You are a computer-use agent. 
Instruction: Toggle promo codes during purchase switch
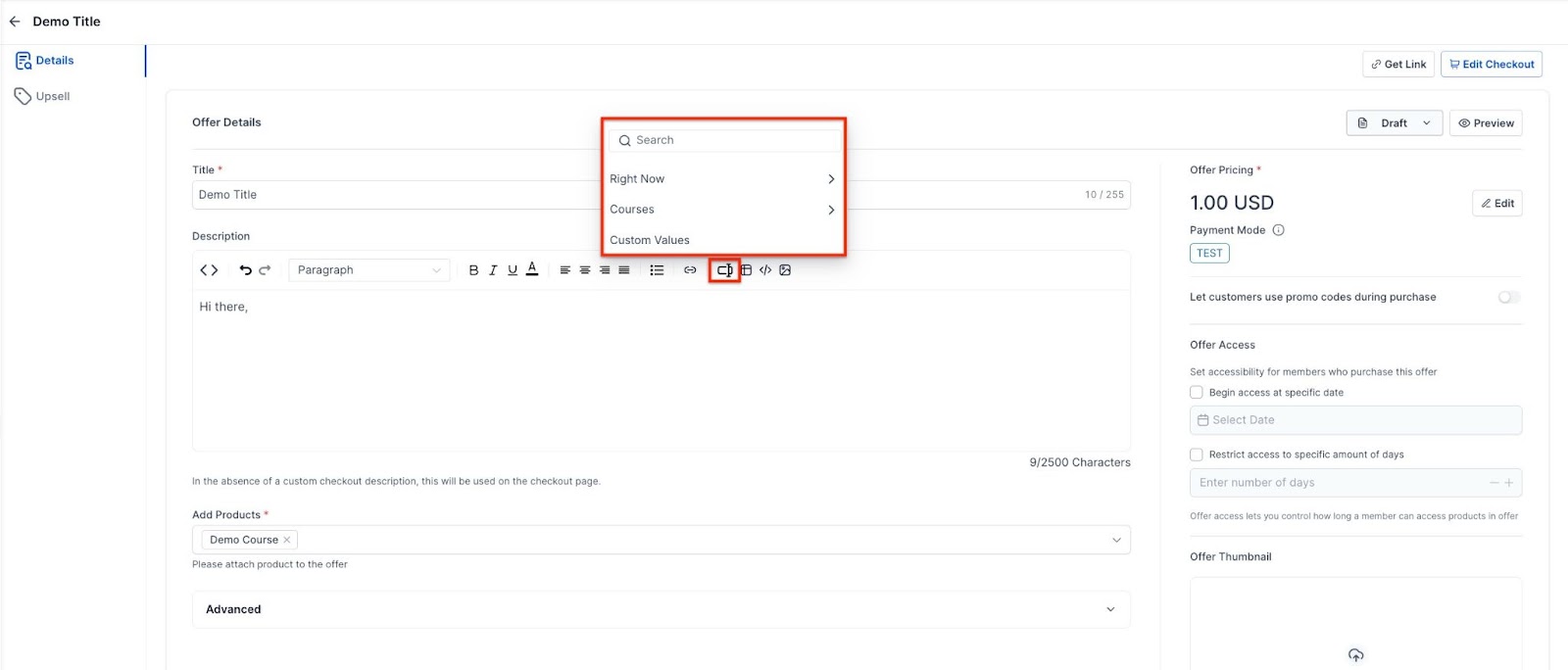pos(1509,297)
